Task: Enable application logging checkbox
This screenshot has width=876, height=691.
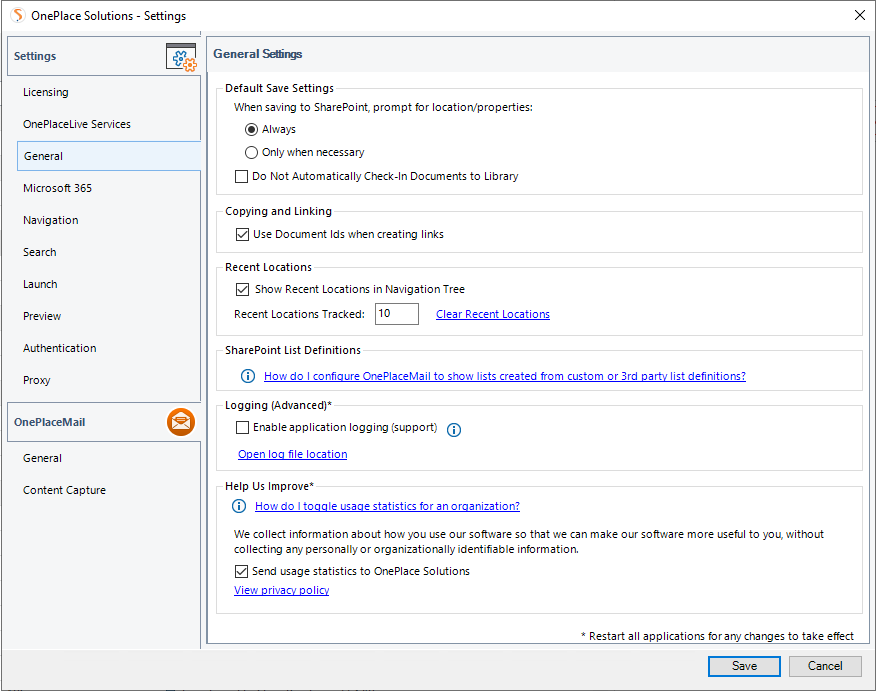Action: pos(241,428)
